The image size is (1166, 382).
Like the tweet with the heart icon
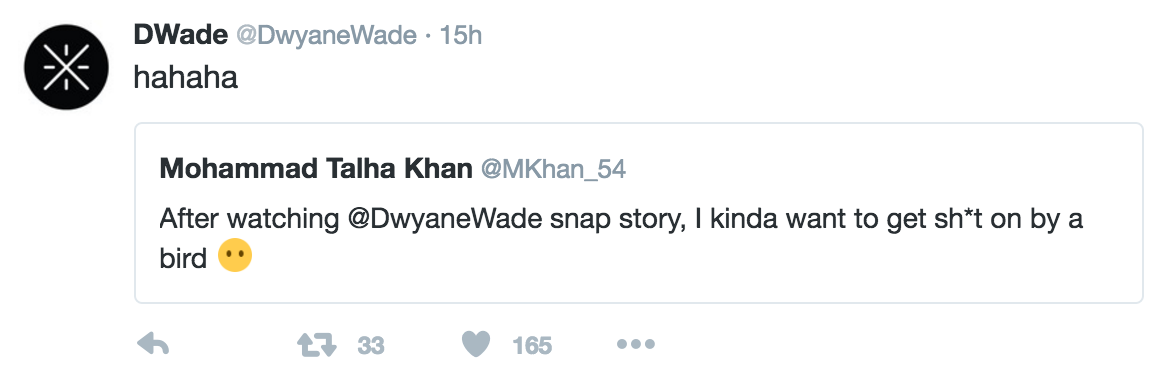point(476,344)
